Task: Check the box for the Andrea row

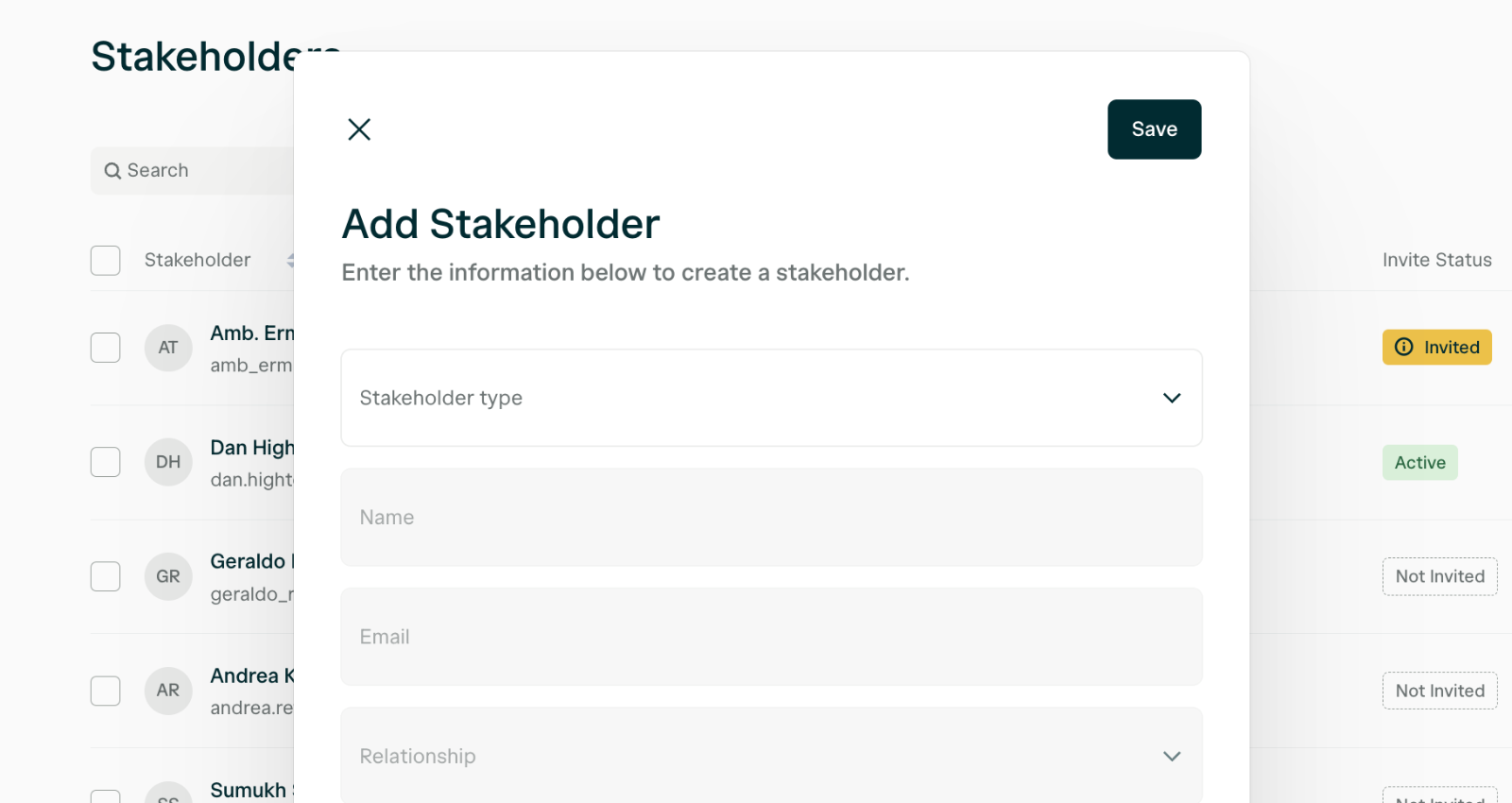Action: (106, 691)
